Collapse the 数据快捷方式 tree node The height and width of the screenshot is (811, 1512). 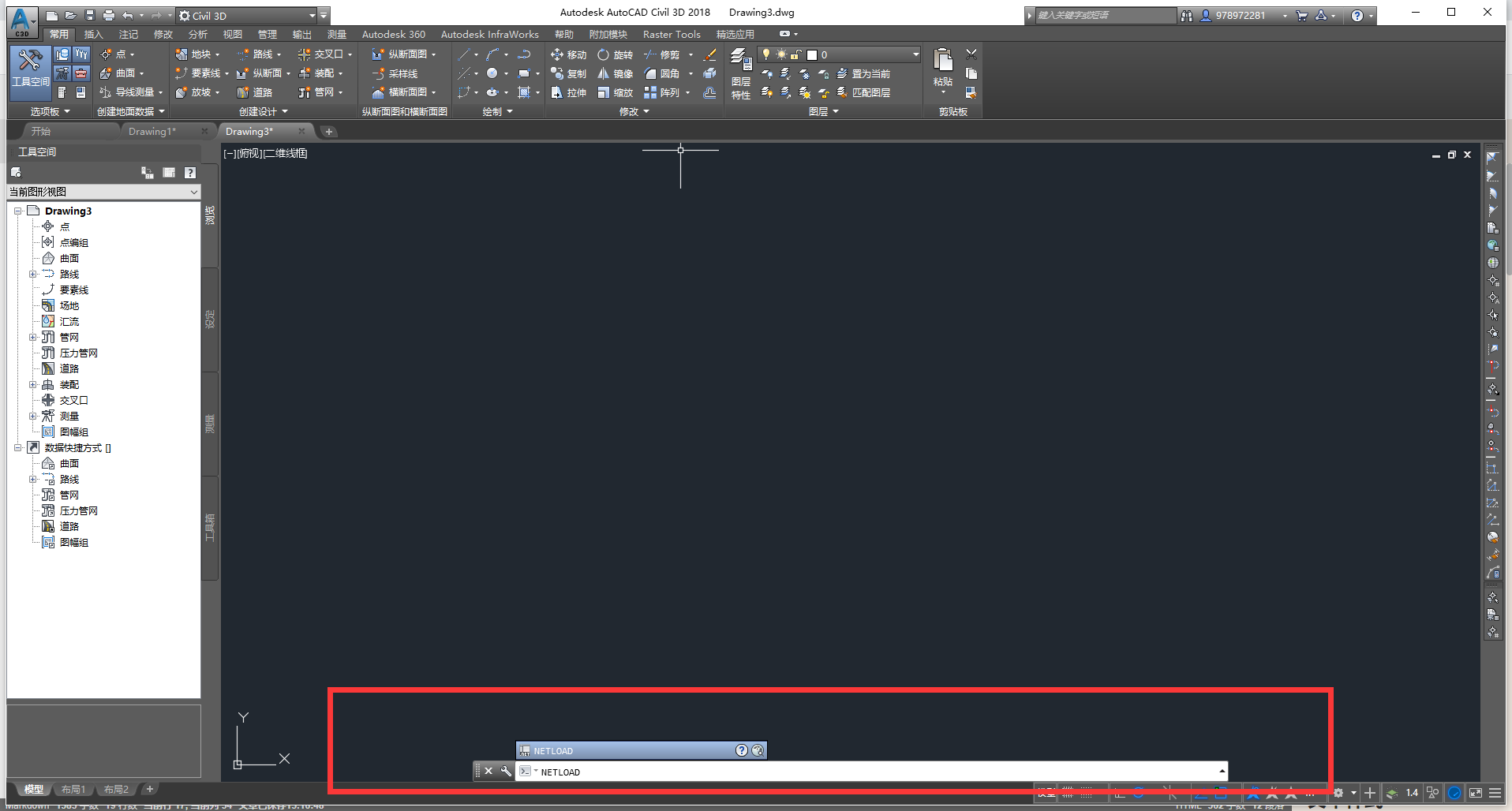tap(17, 448)
